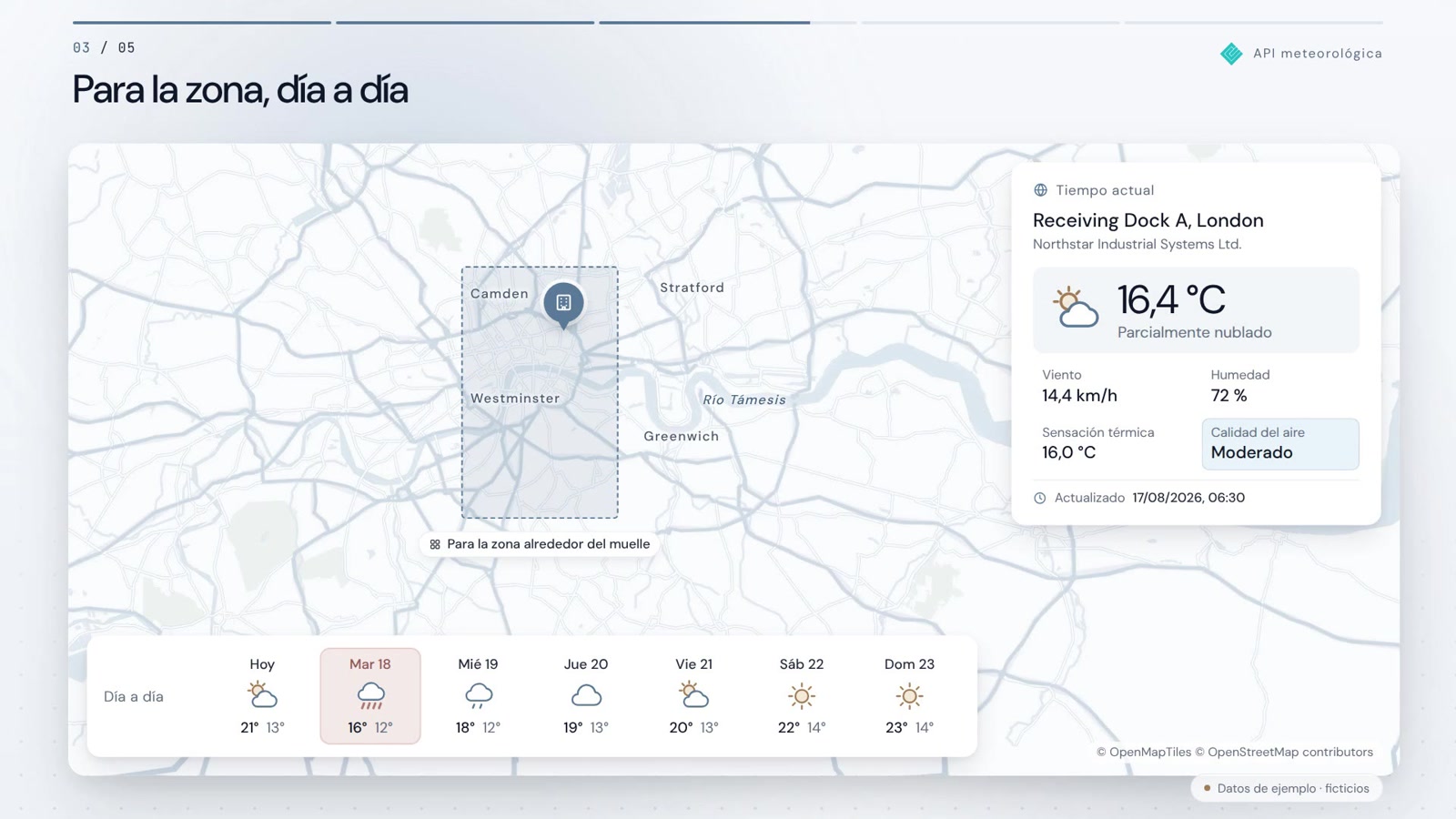
Task: Click the Para la zona alrededor del muelle label
Action: pyautogui.click(x=540, y=544)
